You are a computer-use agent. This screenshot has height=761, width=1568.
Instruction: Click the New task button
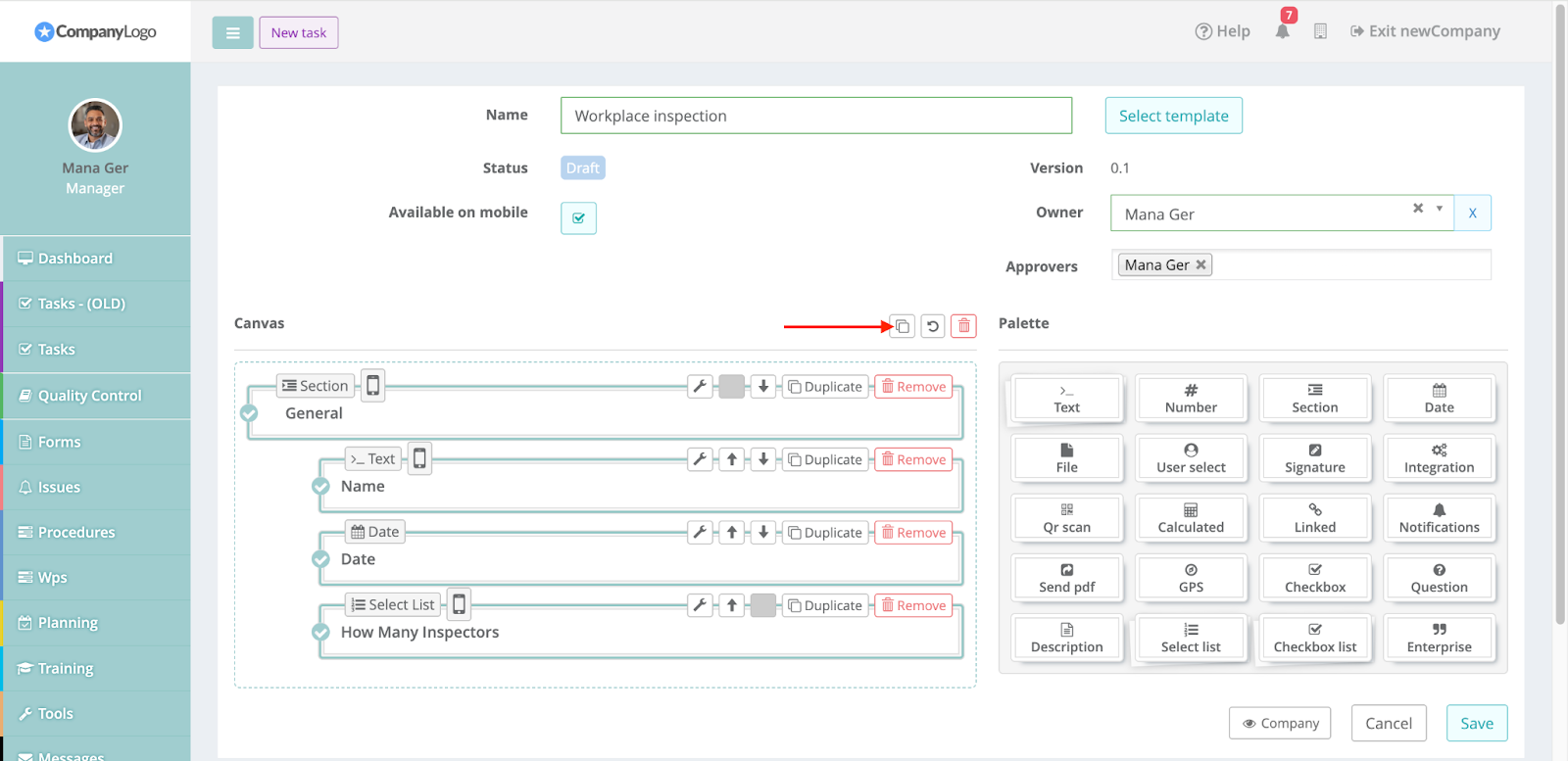(x=299, y=32)
